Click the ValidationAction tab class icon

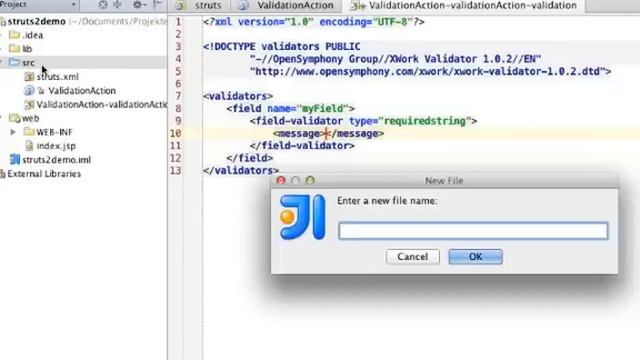(x=244, y=5)
